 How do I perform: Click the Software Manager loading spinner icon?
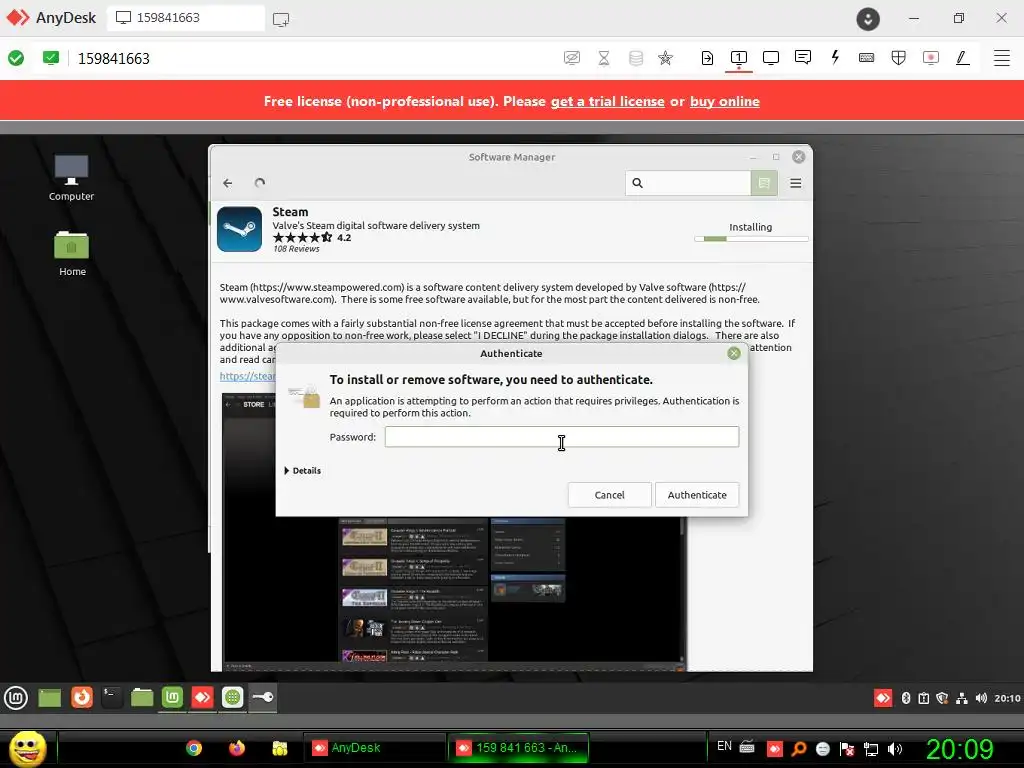(x=260, y=183)
